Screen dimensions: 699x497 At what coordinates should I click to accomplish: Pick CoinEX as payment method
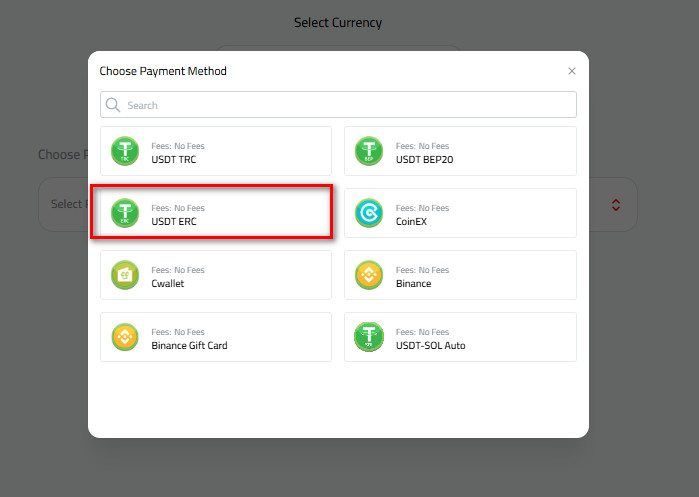[x=461, y=213]
